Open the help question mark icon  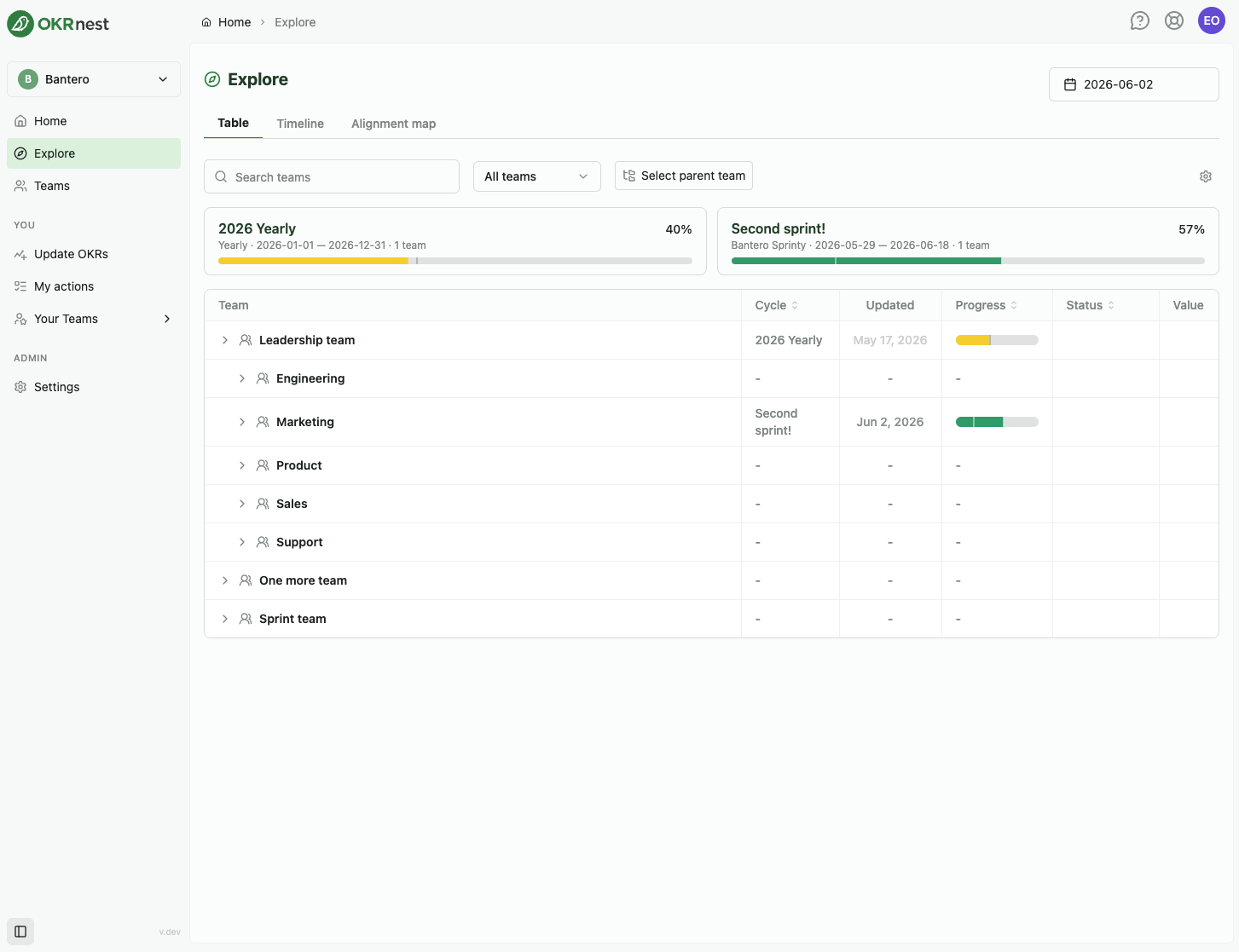click(1139, 20)
